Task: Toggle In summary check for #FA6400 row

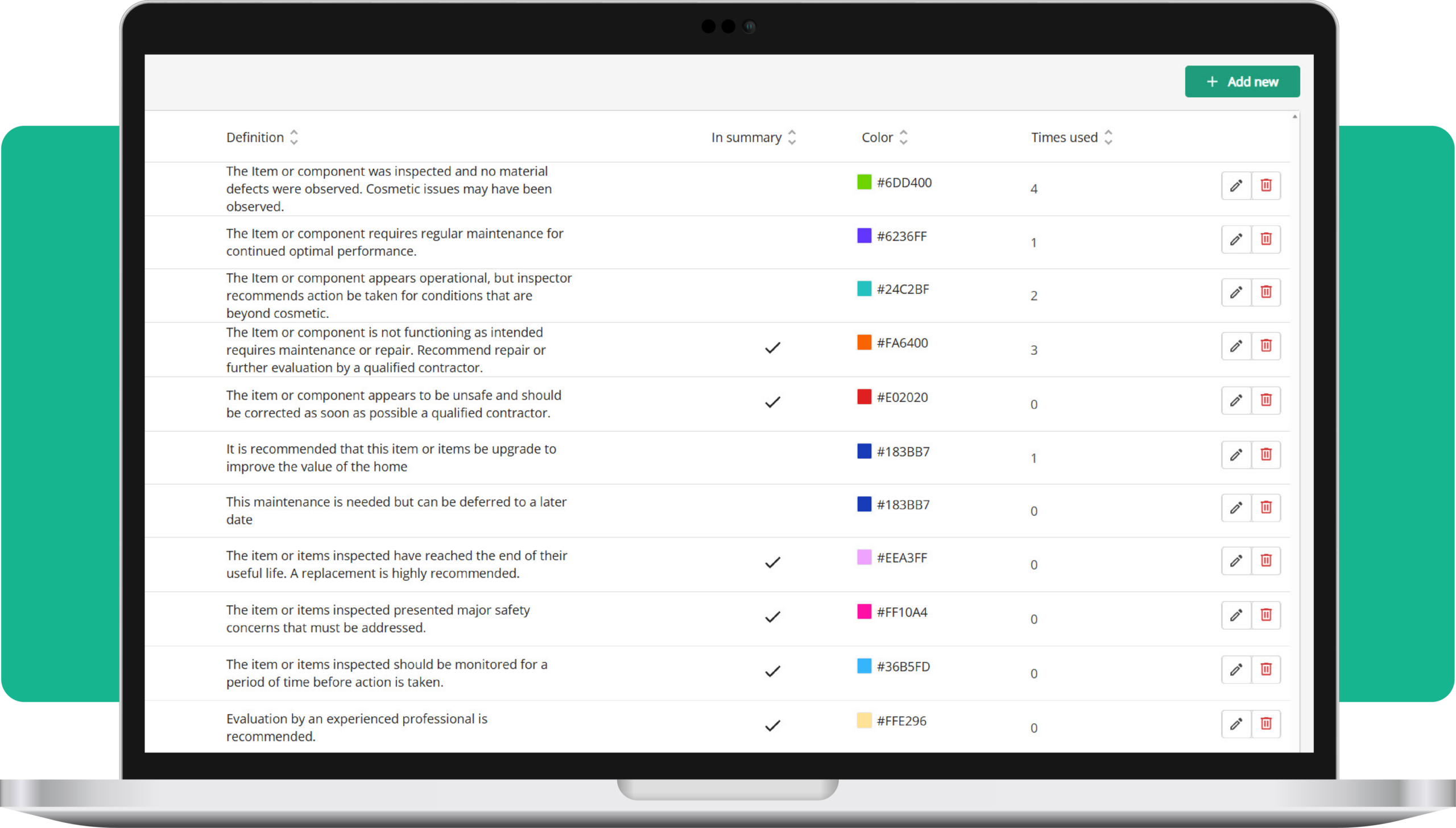Action: click(x=772, y=347)
